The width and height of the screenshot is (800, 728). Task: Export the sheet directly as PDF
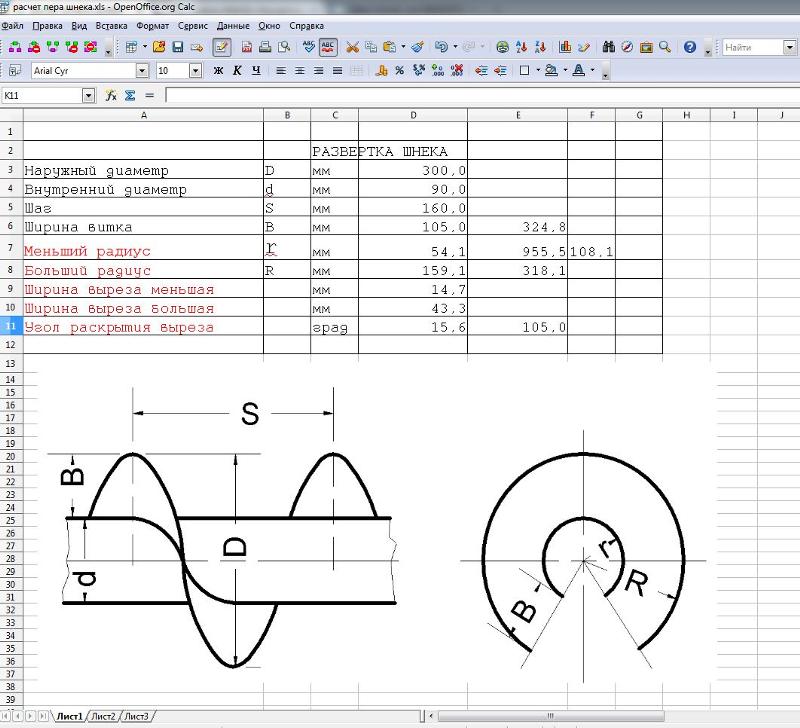(246, 47)
